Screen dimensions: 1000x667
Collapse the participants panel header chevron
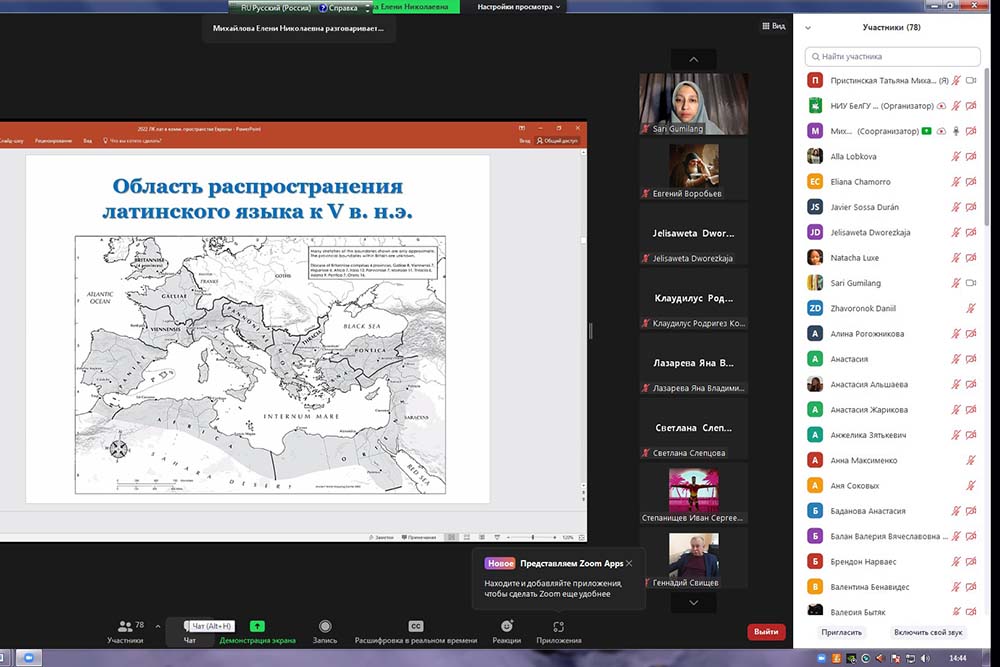tap(808, 28)
